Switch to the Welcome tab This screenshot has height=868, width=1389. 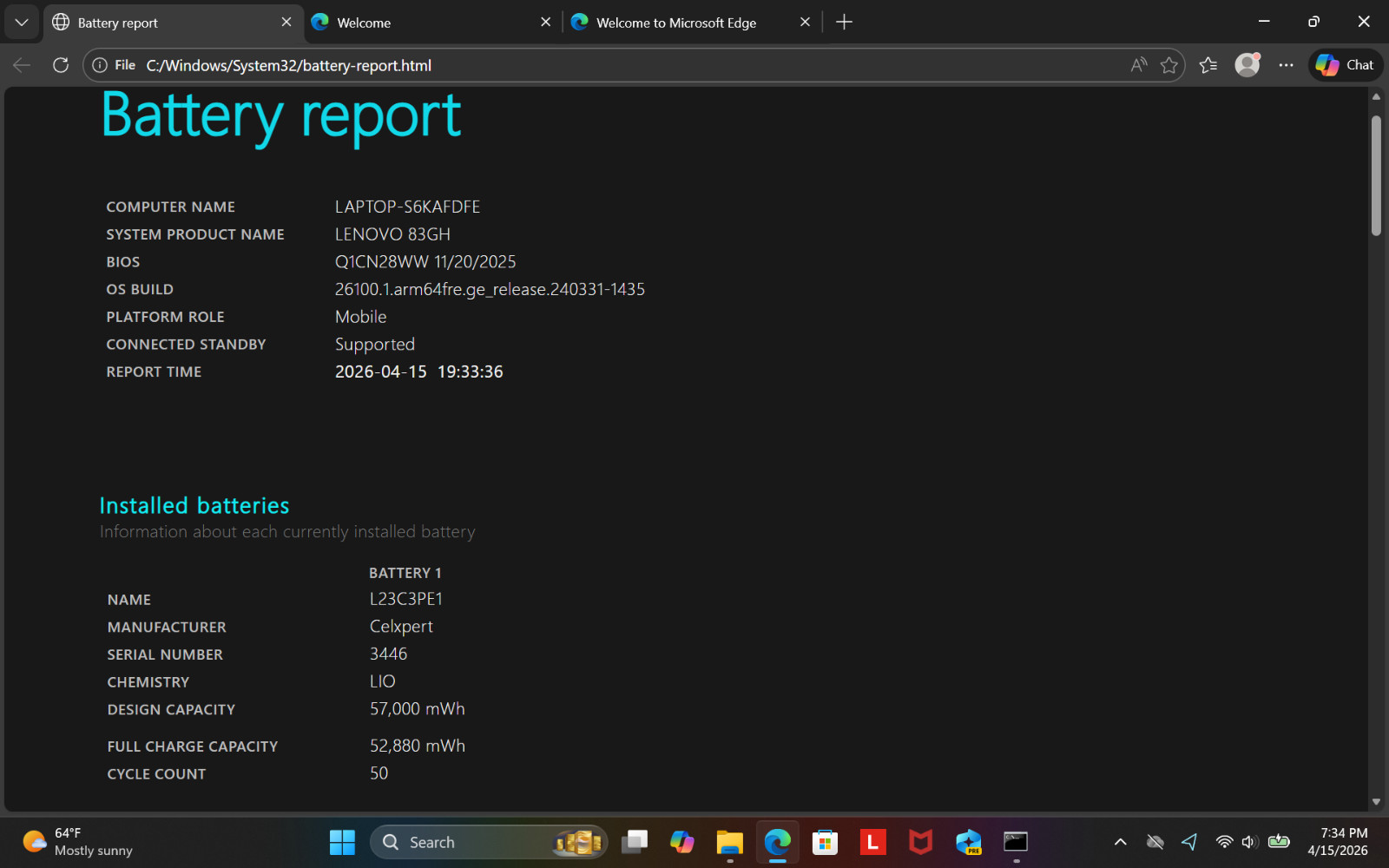point(432,23)
